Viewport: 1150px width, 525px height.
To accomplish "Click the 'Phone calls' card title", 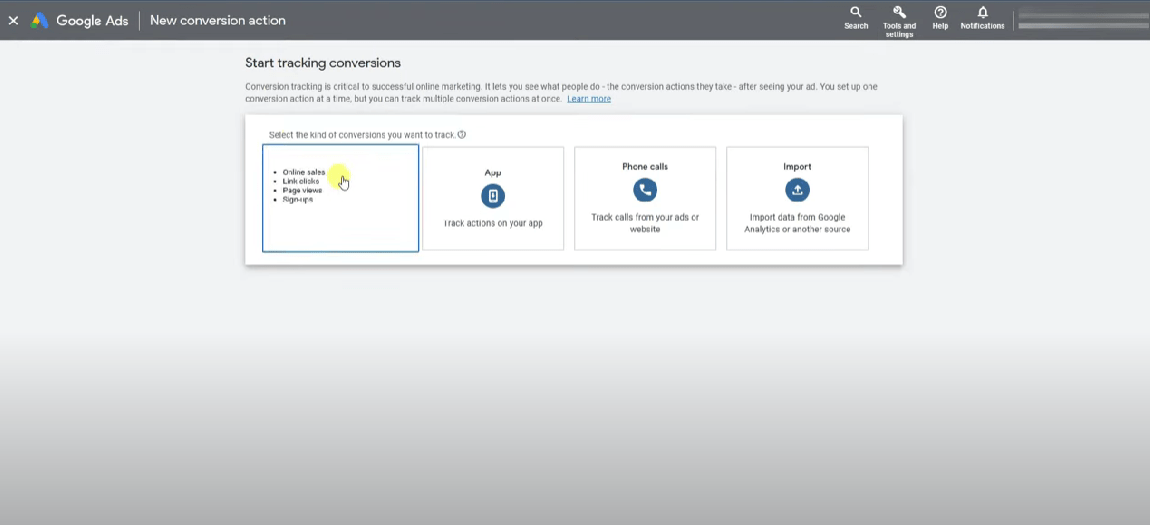I will [645, 167].
